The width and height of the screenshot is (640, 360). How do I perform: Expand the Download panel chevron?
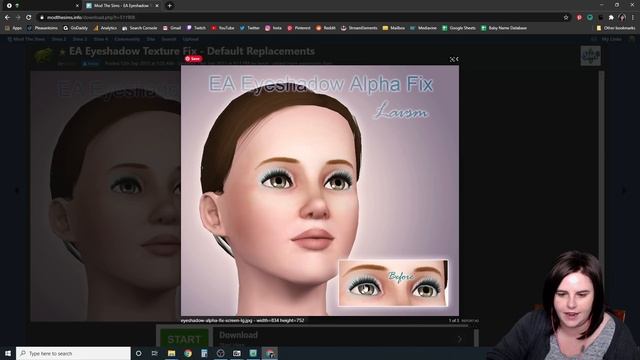click(460, 339)
